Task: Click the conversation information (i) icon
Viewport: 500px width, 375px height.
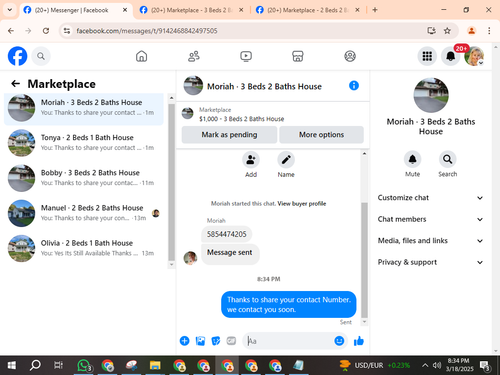Action: (354, 86)
